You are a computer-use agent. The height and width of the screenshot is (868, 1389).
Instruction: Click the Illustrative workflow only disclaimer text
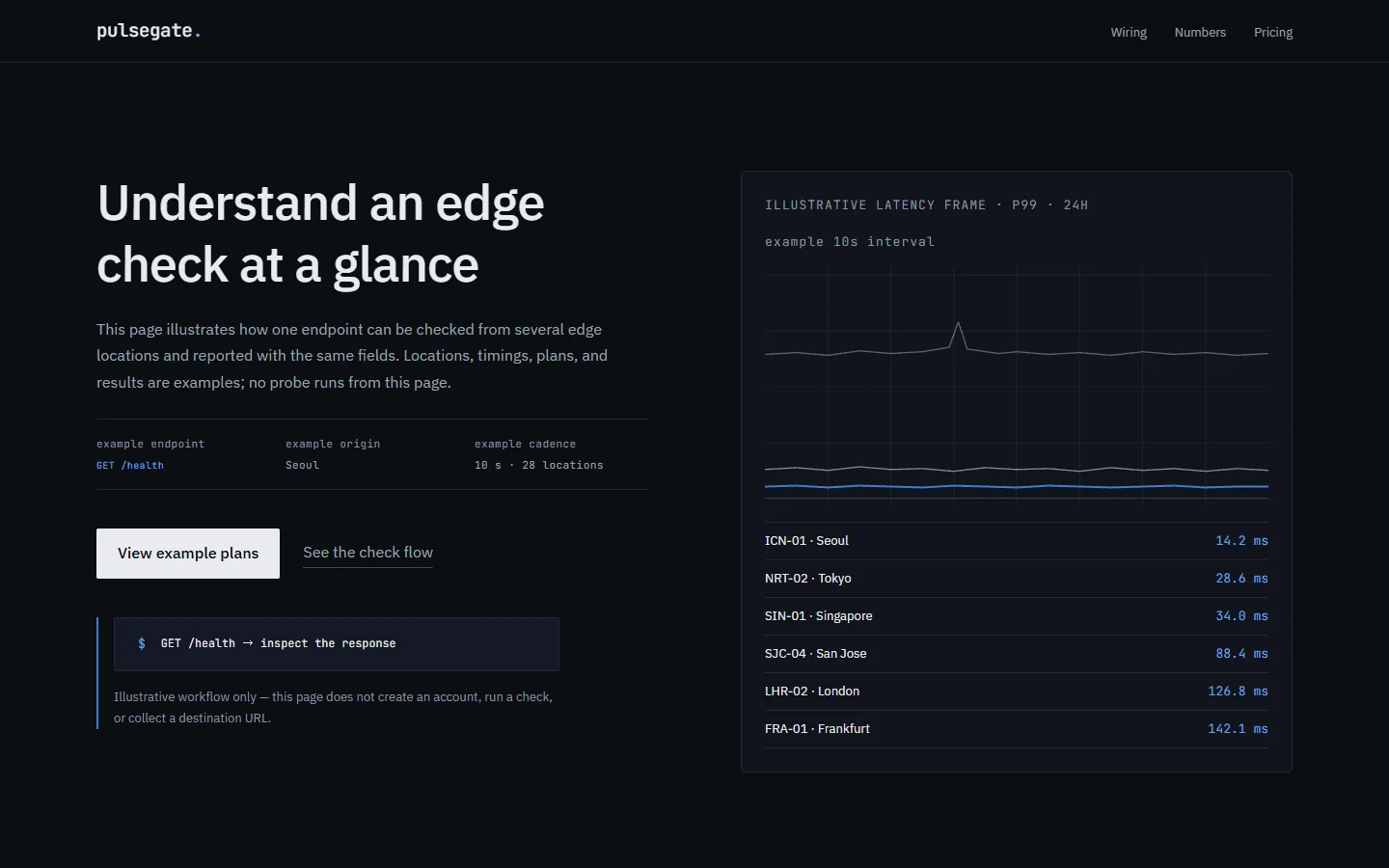pos(333,707)
